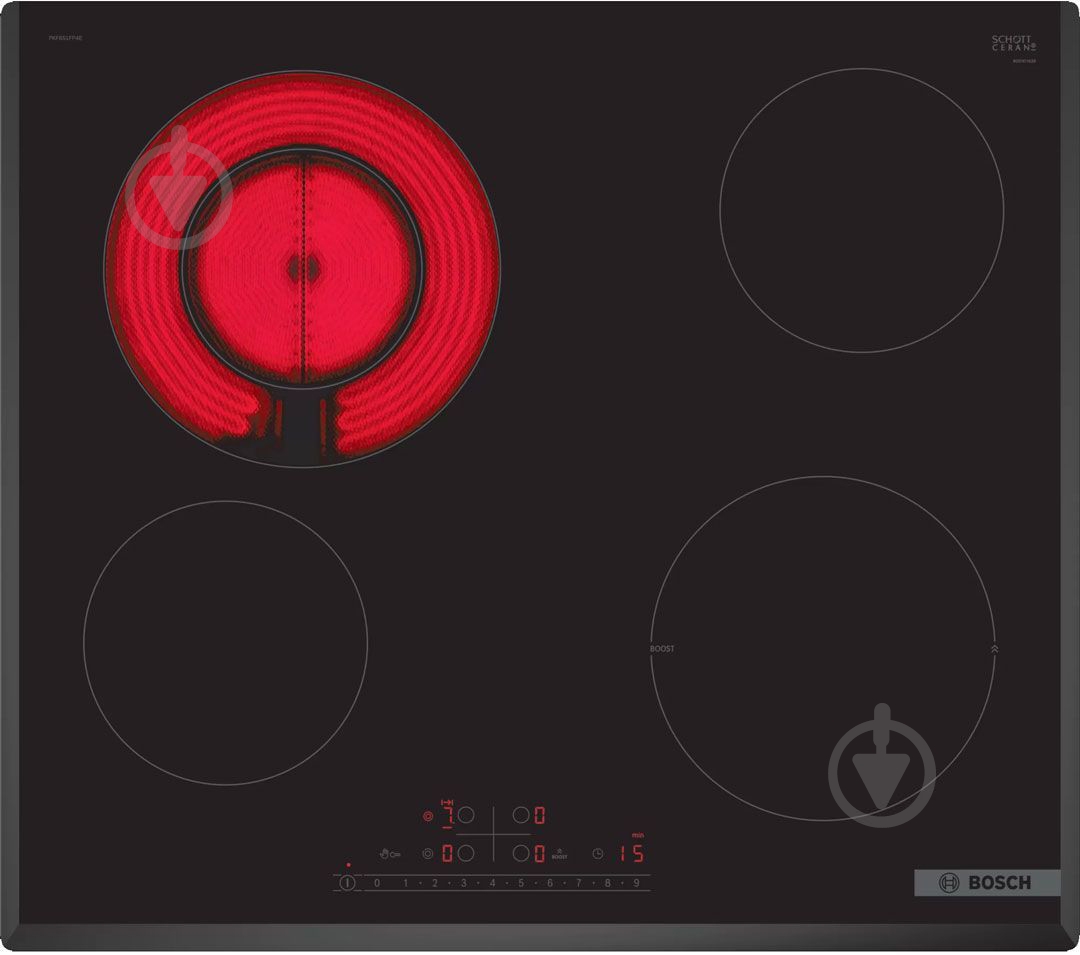Click the Schott Ceran logo
Viewport: 1080px width, 955px height.
[1013, 43]
